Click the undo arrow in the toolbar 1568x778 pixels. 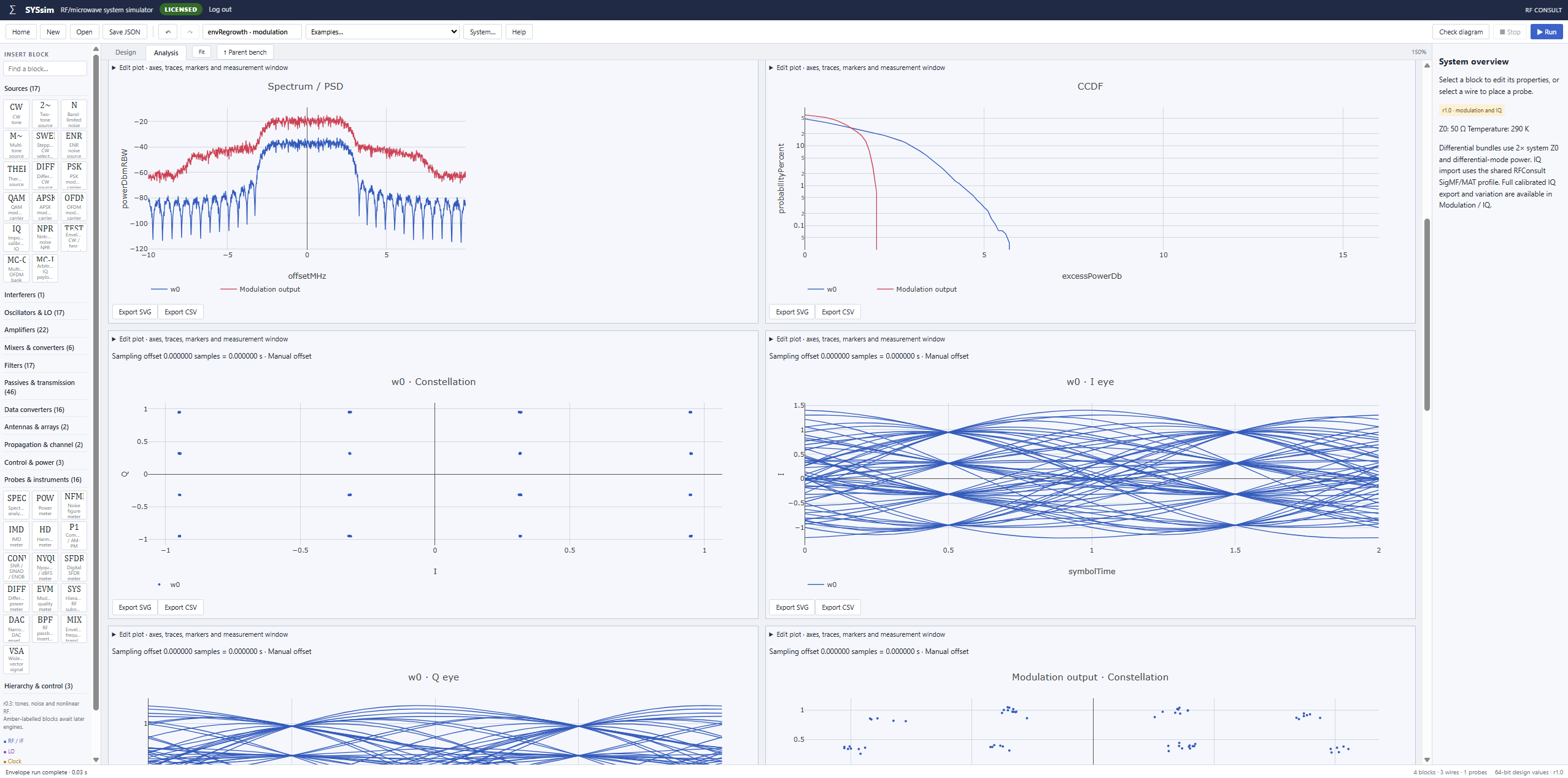click(168, 32)
